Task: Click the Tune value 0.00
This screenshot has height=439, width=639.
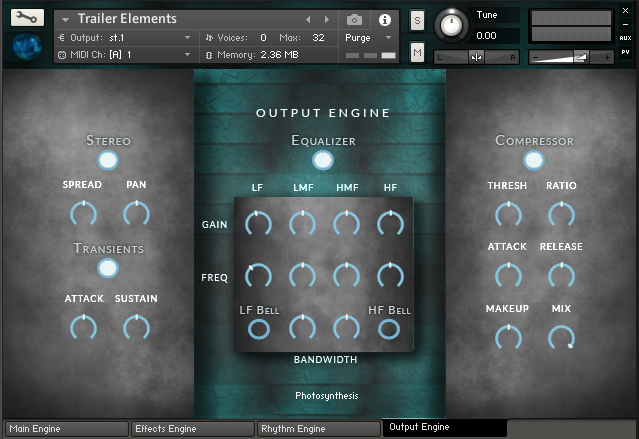Action: click(x=486, y=35)
